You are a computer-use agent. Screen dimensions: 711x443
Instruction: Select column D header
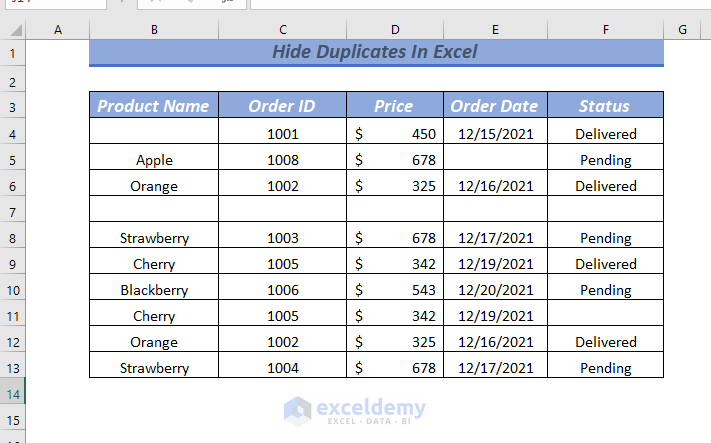coord(394,30)
